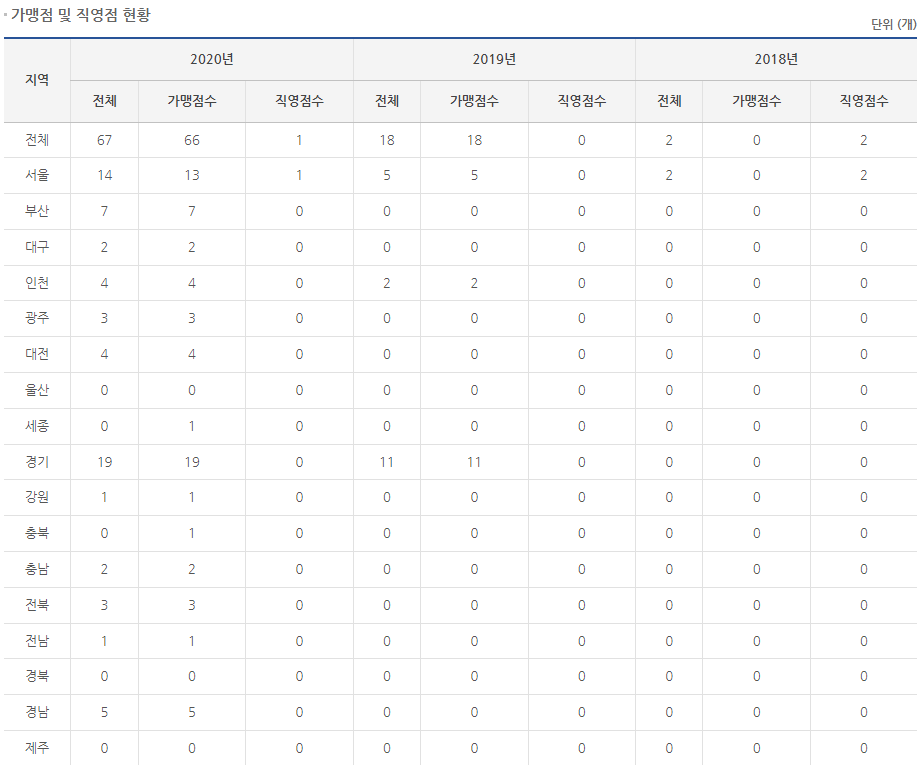Click 2018 전체 value 2 in 전체 row
Viewport: 922px width, 765px height.
[669, 140]
